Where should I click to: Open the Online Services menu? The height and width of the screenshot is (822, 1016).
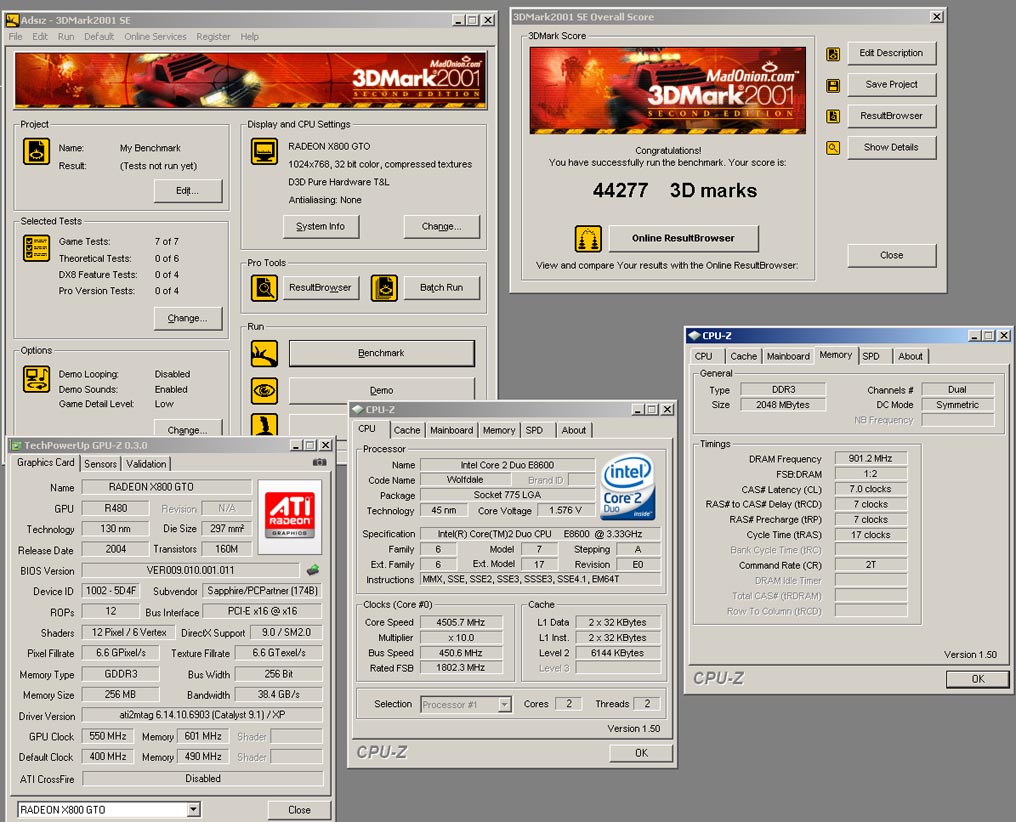click(156, 36)
